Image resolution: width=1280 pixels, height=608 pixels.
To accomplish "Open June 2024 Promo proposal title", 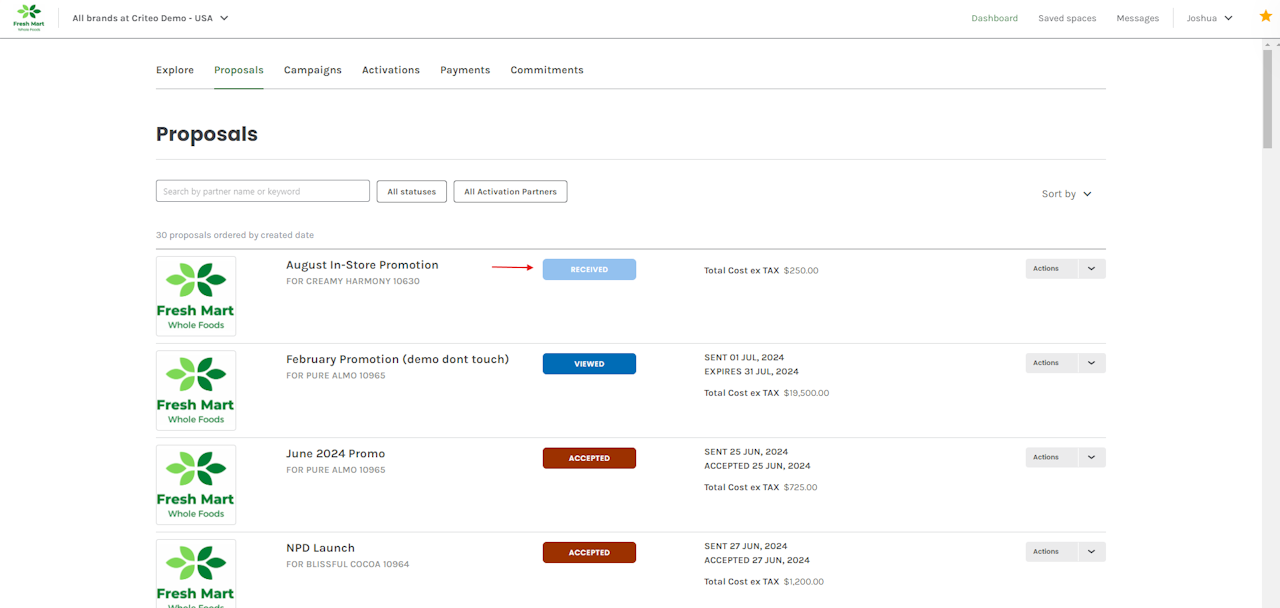I will [x=335, y=454].
